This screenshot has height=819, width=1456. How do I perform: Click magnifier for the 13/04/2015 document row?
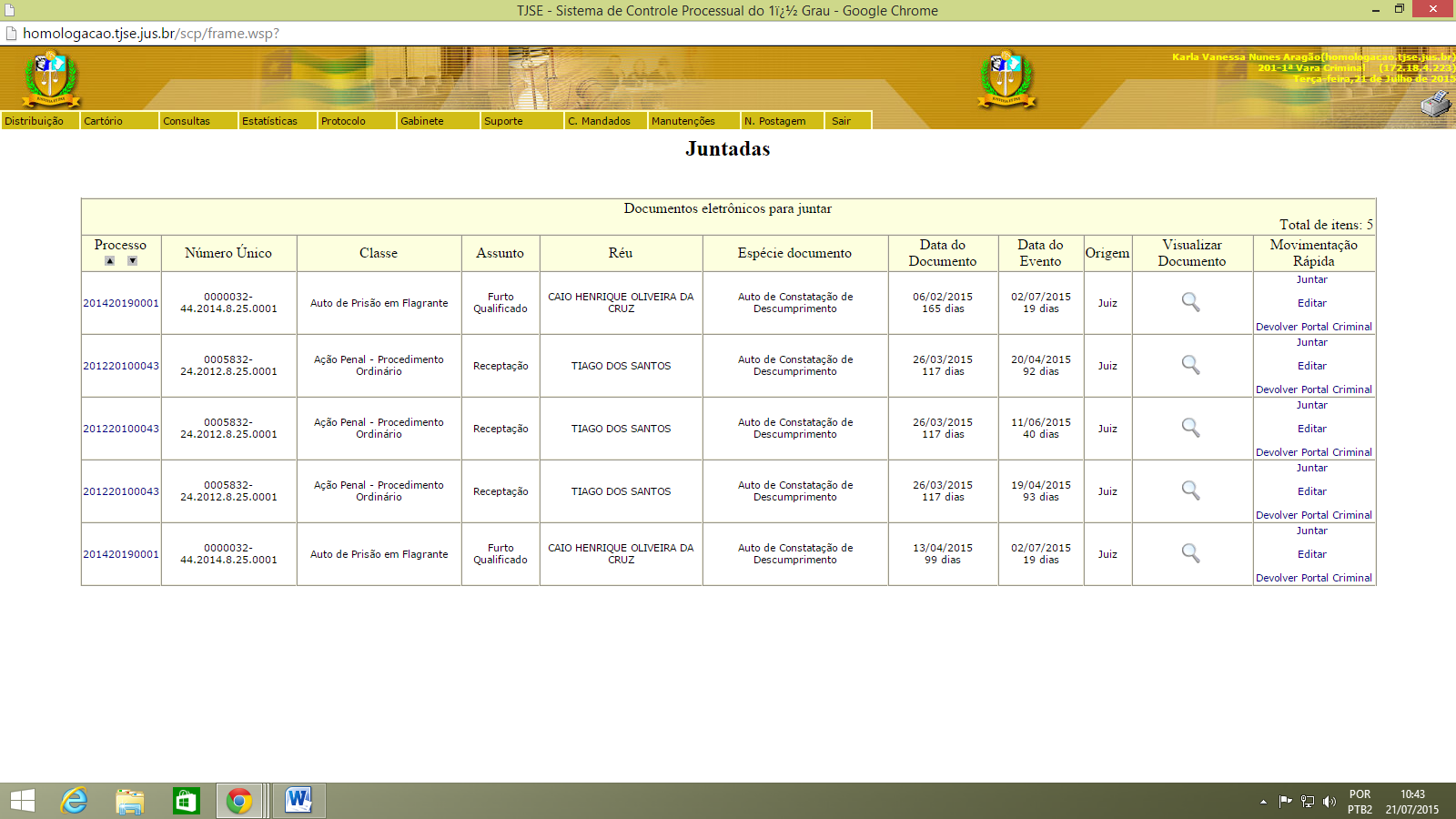coord(1190,553)
